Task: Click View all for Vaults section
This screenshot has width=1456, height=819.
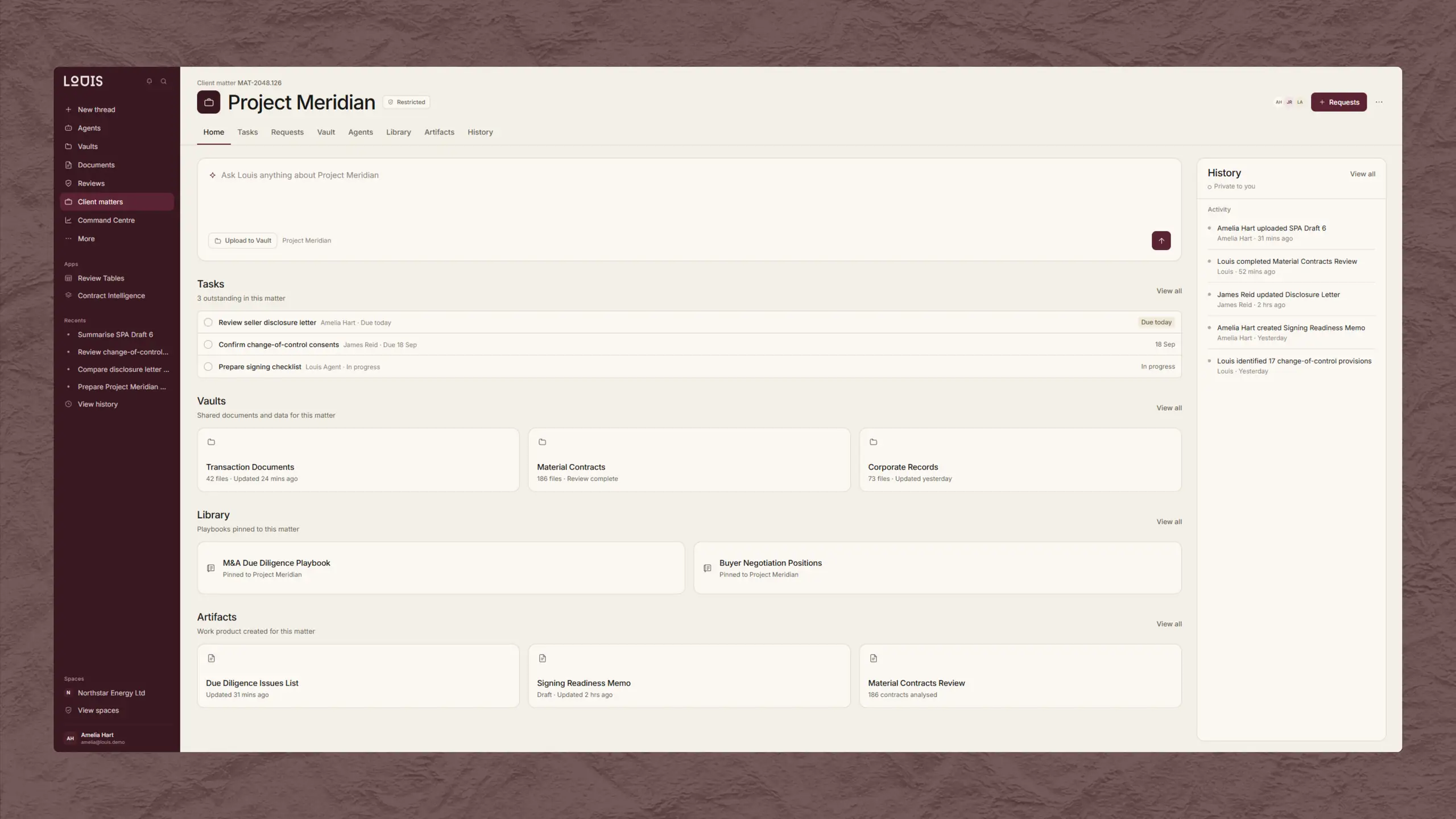Action: (x=1169, y=408)
